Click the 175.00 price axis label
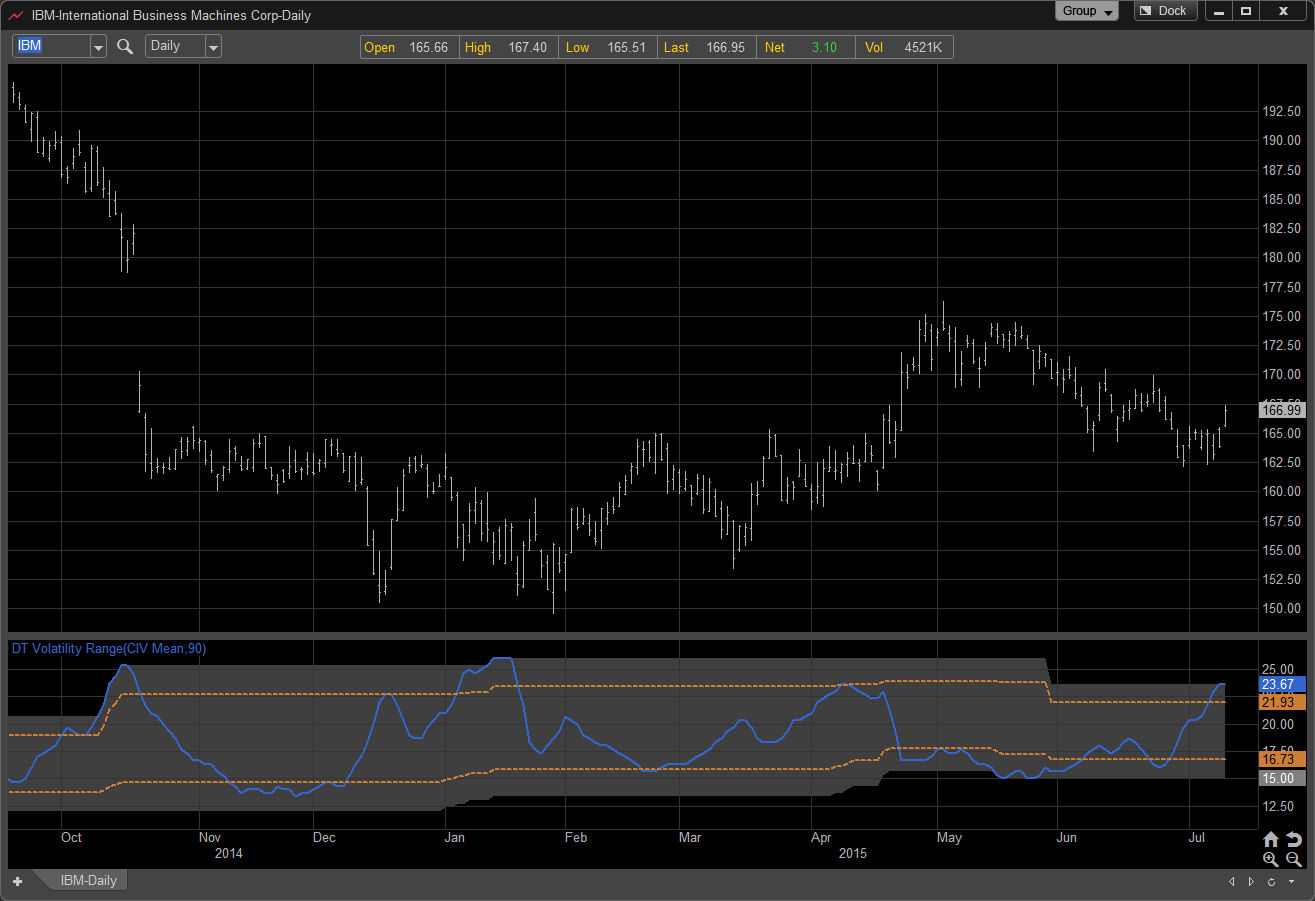Screen dimensions: 1315x901 tap(1280, 316)
